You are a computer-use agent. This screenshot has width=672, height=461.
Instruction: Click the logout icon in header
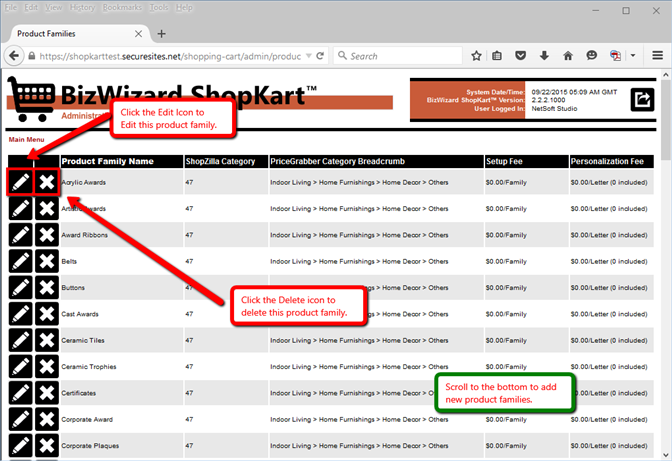(642, 99)
